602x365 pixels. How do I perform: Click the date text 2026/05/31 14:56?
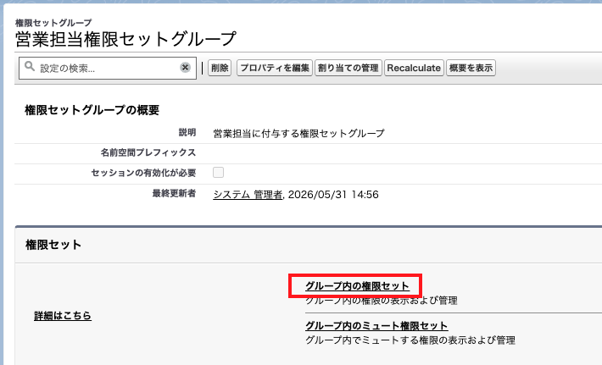[x=333, y=195]
